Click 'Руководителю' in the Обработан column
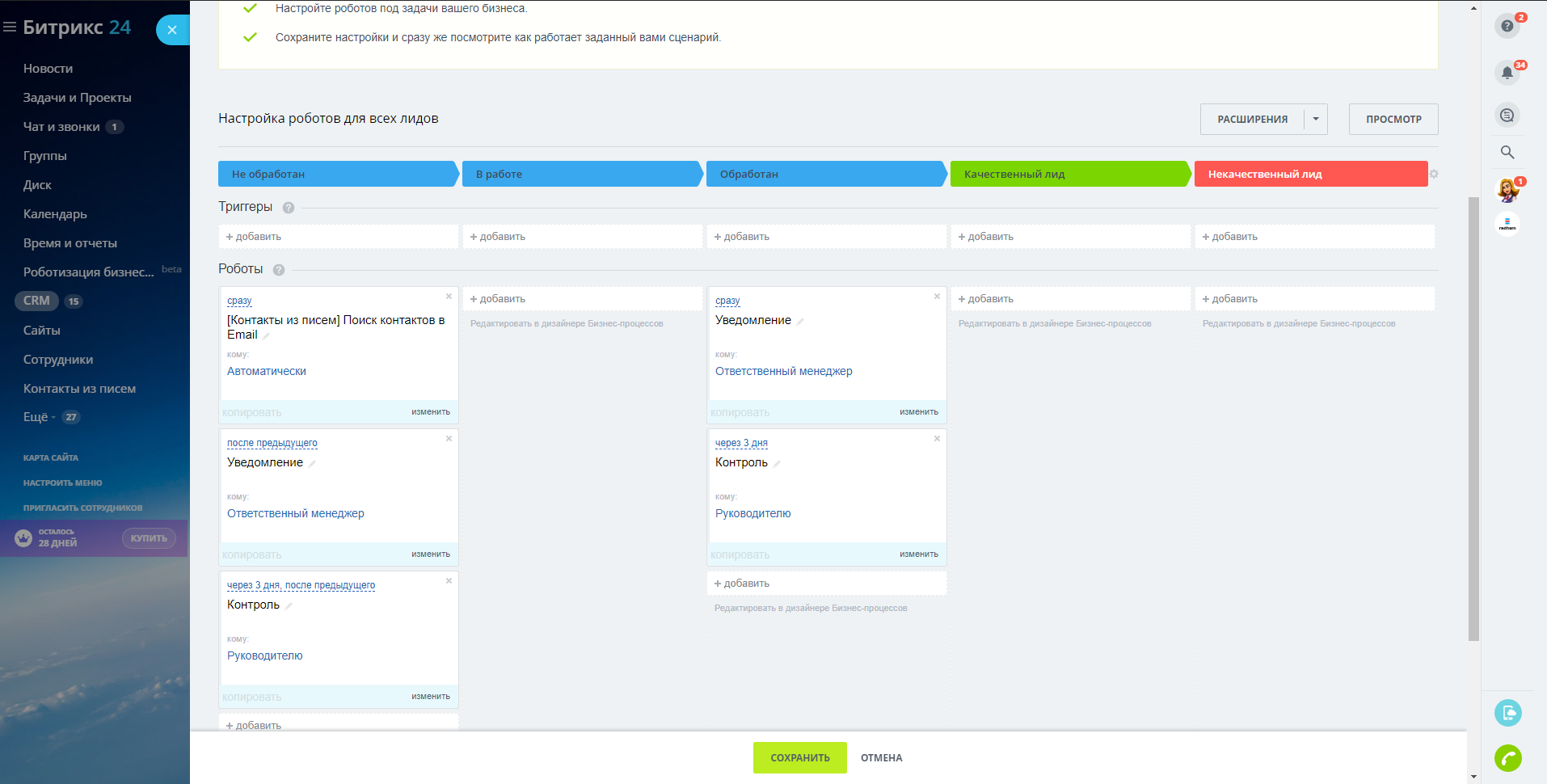The width and height of the screenshot is (1547, 784). click(x=753, y=513)
